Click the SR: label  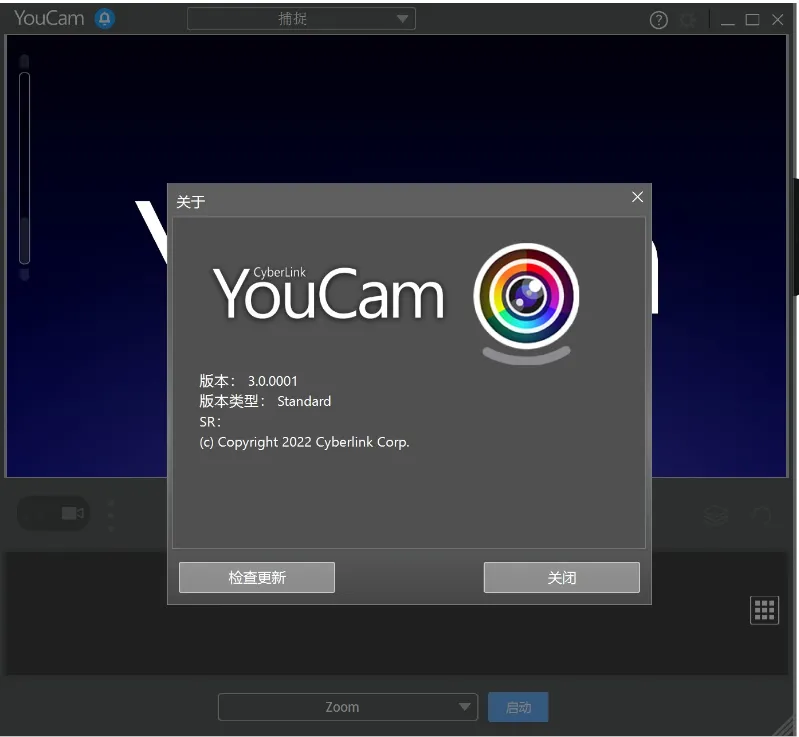(210, 422)
